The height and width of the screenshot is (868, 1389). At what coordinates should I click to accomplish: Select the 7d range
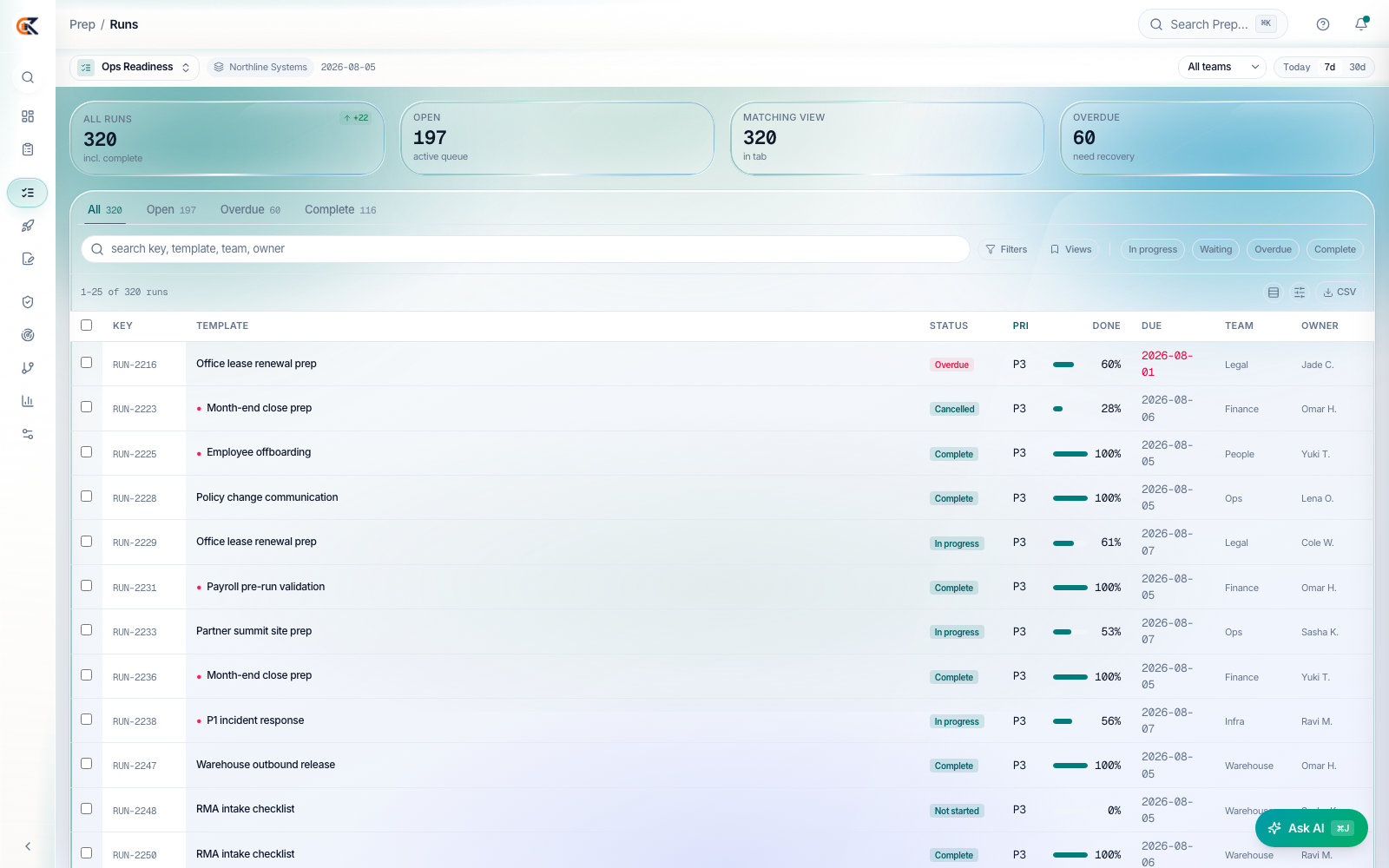1329,67
